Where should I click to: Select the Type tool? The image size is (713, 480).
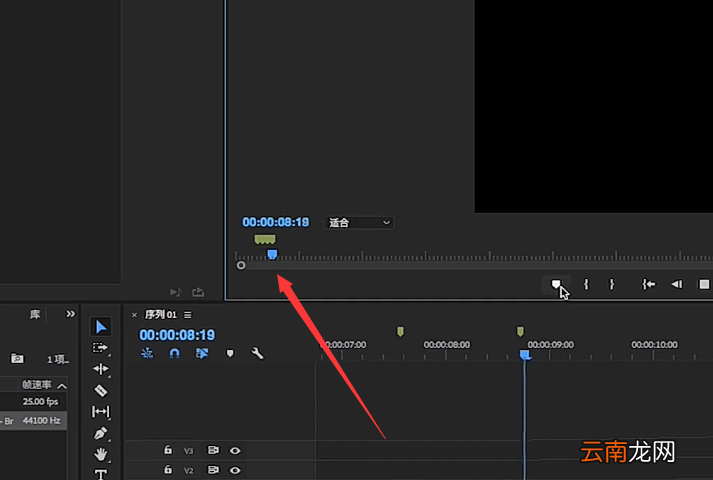pyautogui.click(x=101, y=474)
